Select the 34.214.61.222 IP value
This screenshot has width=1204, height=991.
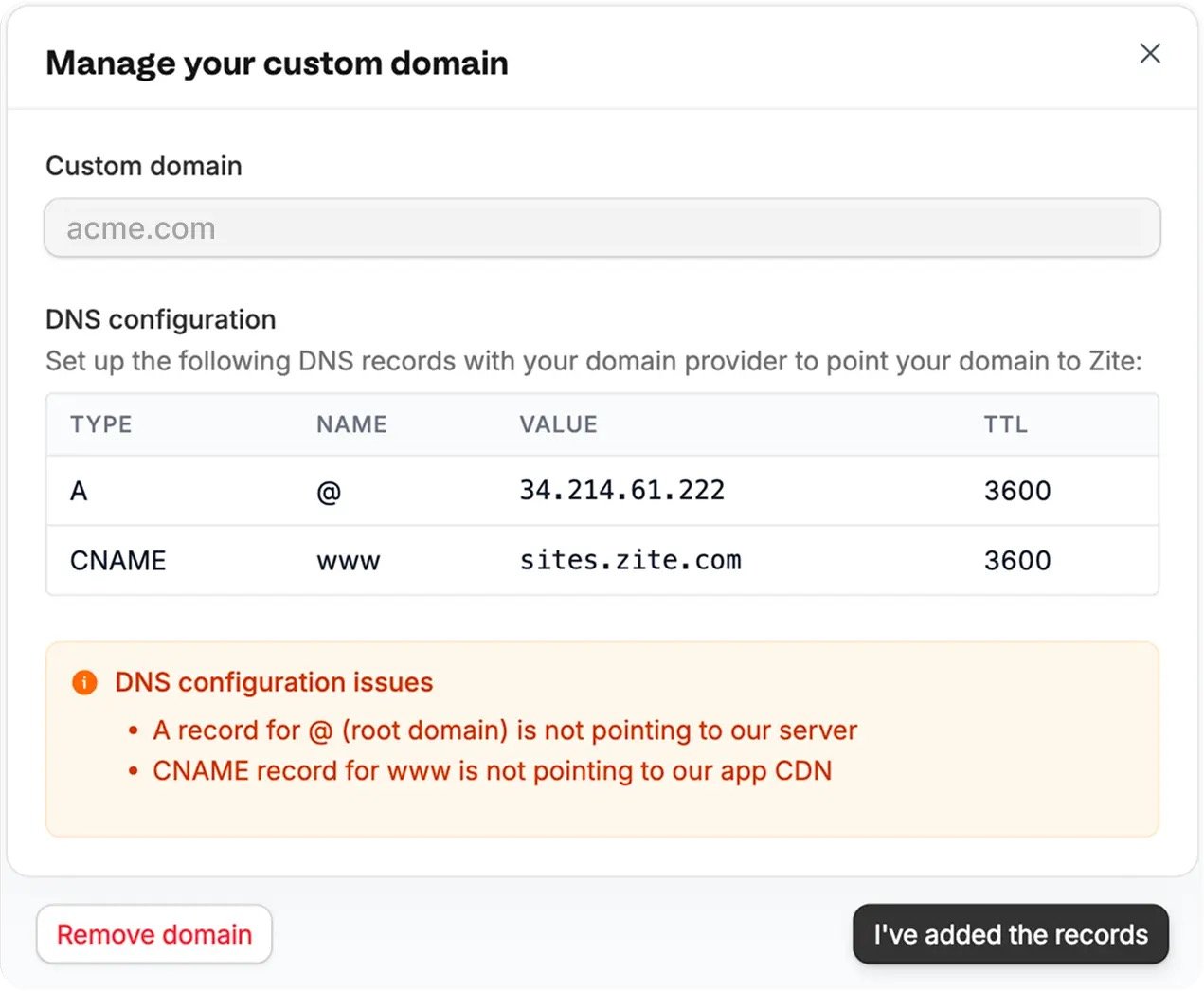pos(621,490)
